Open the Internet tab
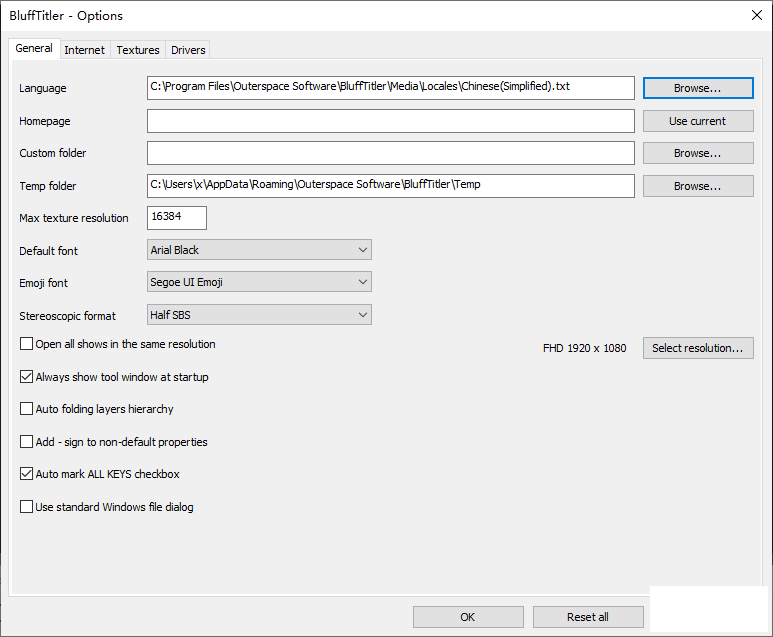Screen dimensions: 773x637 click(84, 50)
